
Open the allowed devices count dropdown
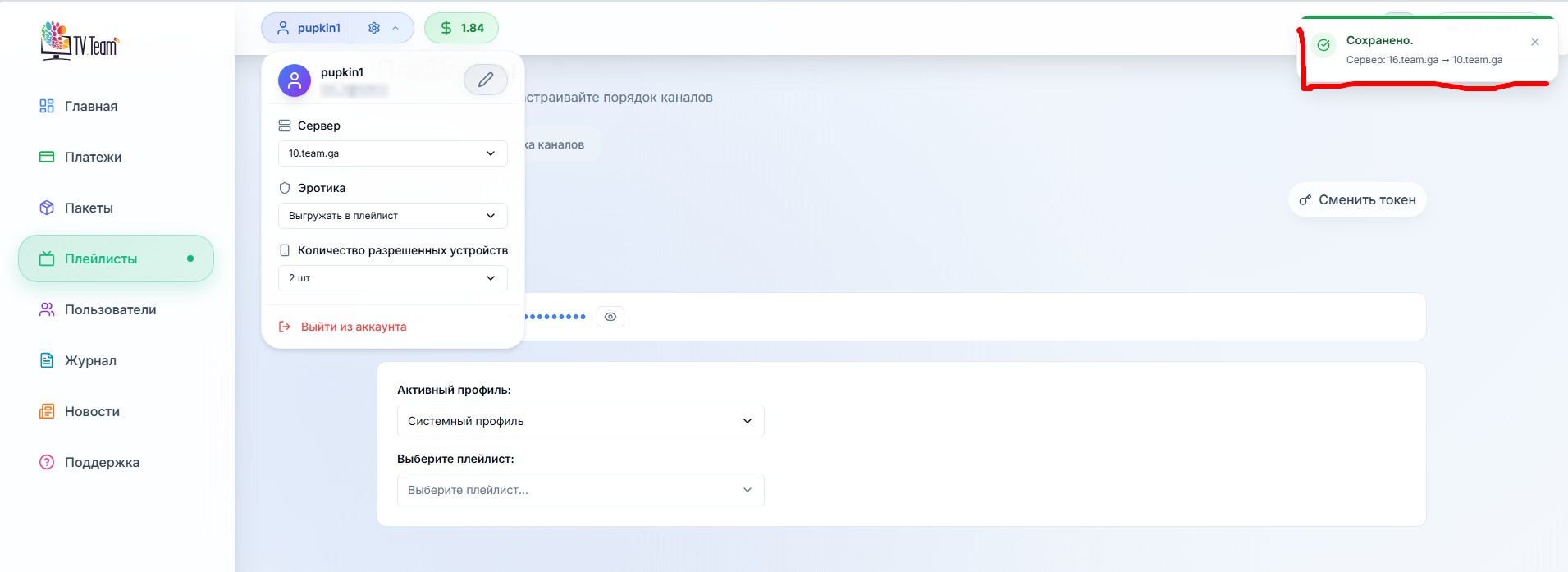point(392,278)
